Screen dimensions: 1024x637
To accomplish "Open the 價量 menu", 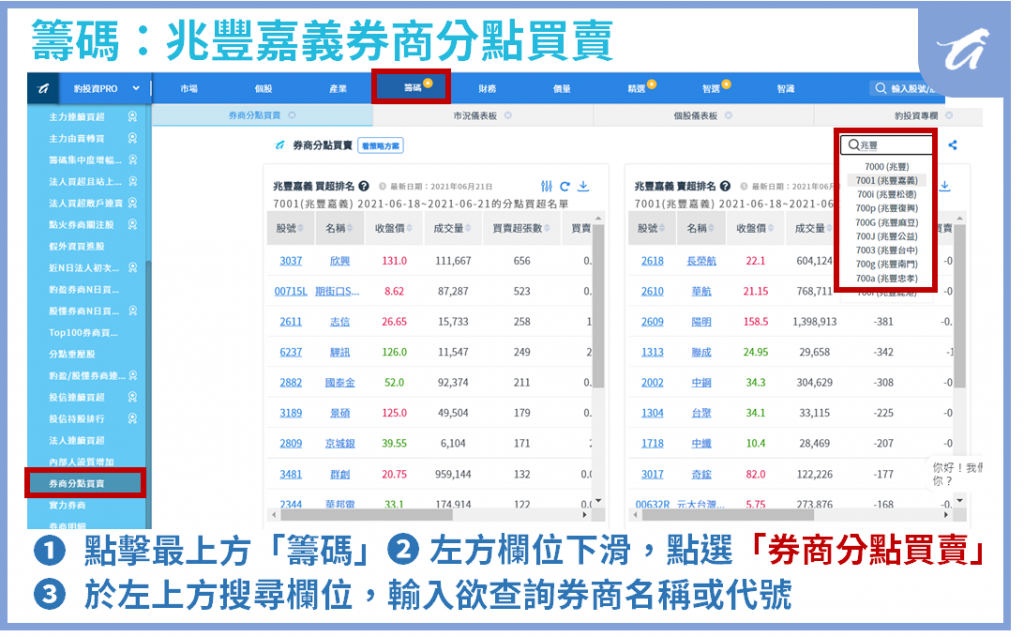I will [x=562, y=88].
